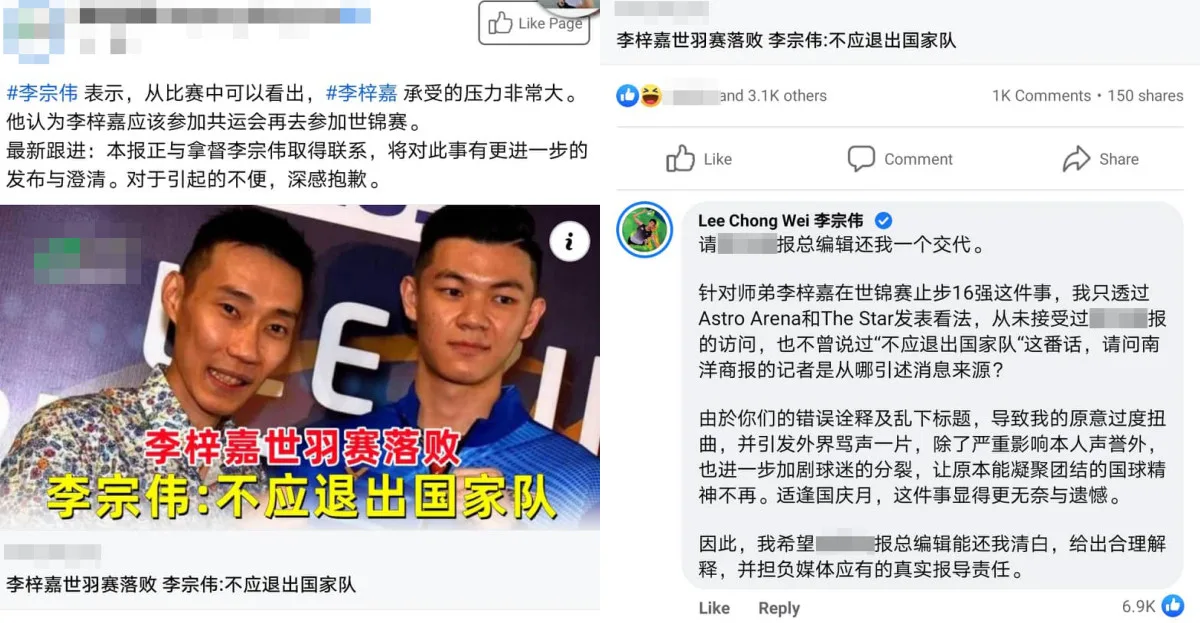The image size is (1200, 623).
Task: Click the blue like reaction icon
Action: pos(628,96)
